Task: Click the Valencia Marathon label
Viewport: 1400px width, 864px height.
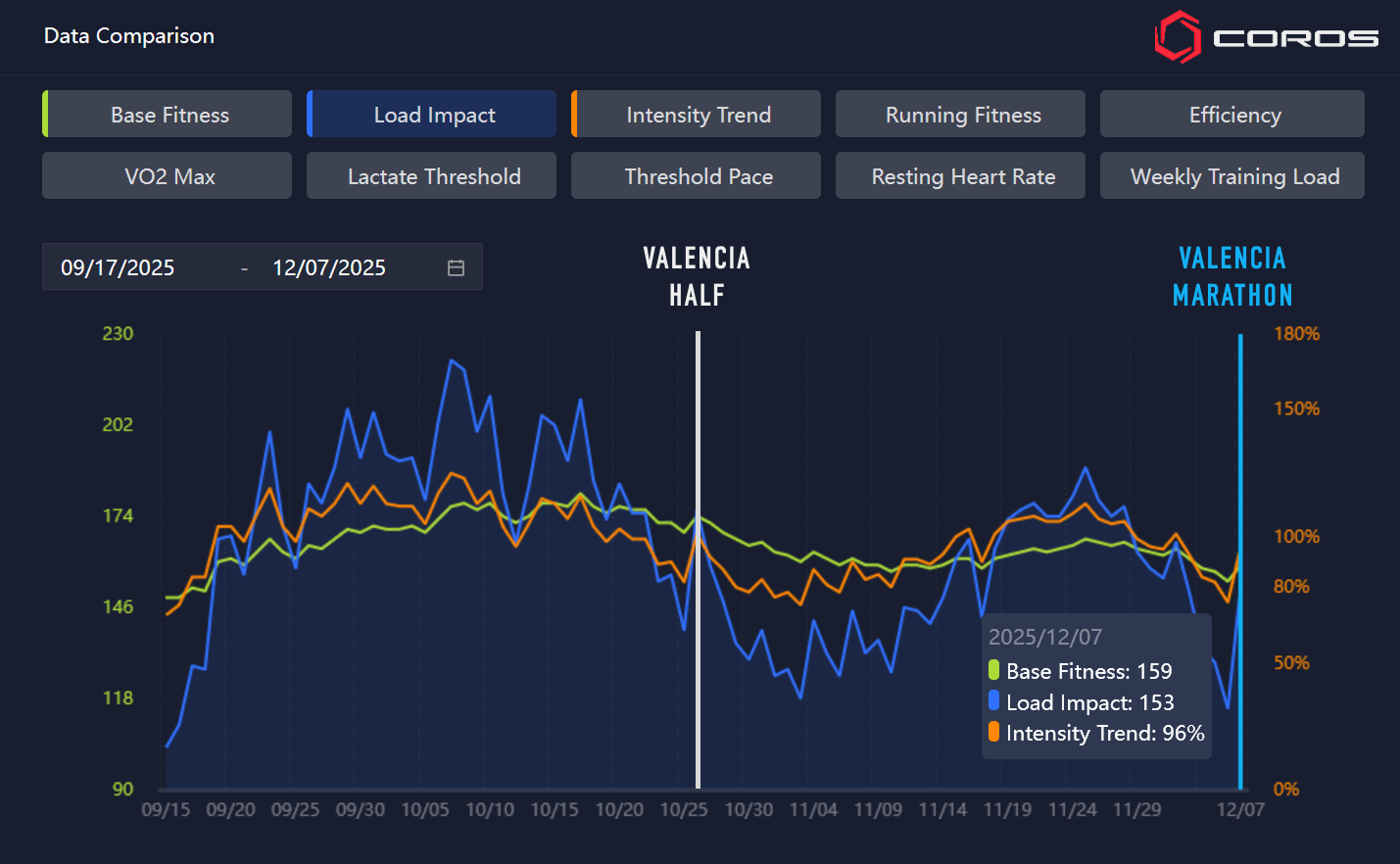Action: pos(1232,276)
